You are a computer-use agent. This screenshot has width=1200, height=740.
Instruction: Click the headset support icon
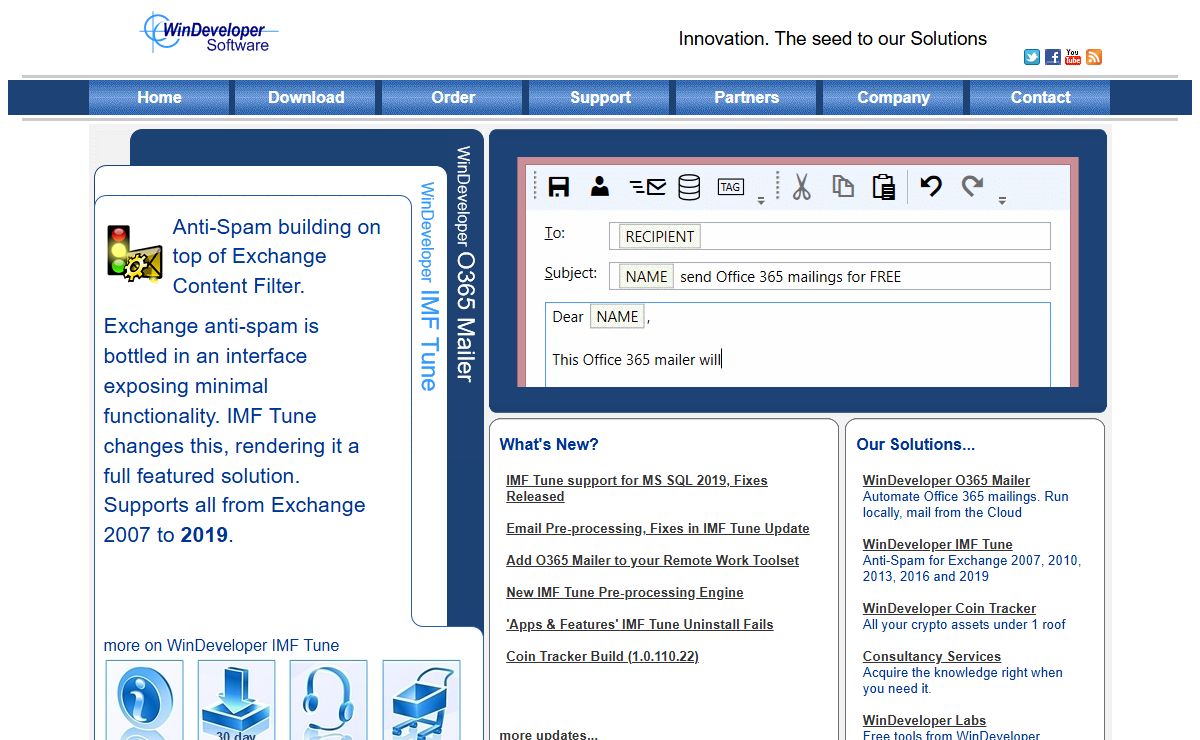328,700
